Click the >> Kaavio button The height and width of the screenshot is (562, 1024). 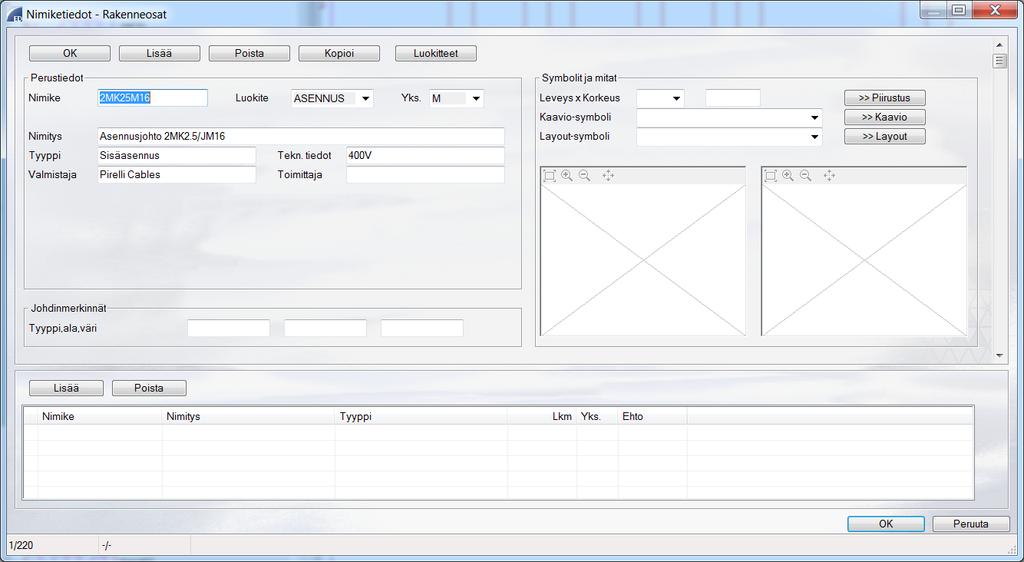point(884,117)
